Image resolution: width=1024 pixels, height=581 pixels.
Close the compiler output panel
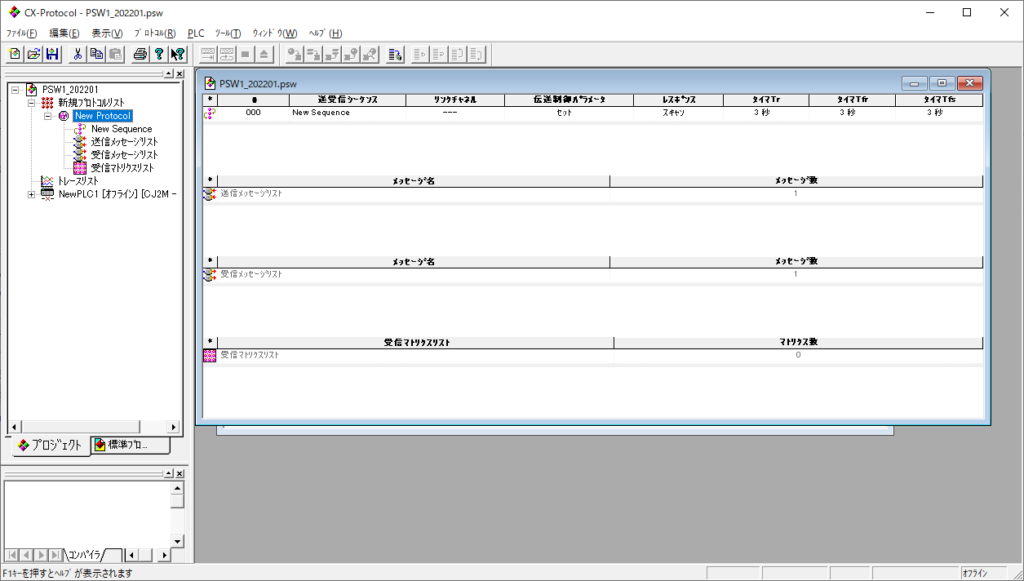pos(180,473)
